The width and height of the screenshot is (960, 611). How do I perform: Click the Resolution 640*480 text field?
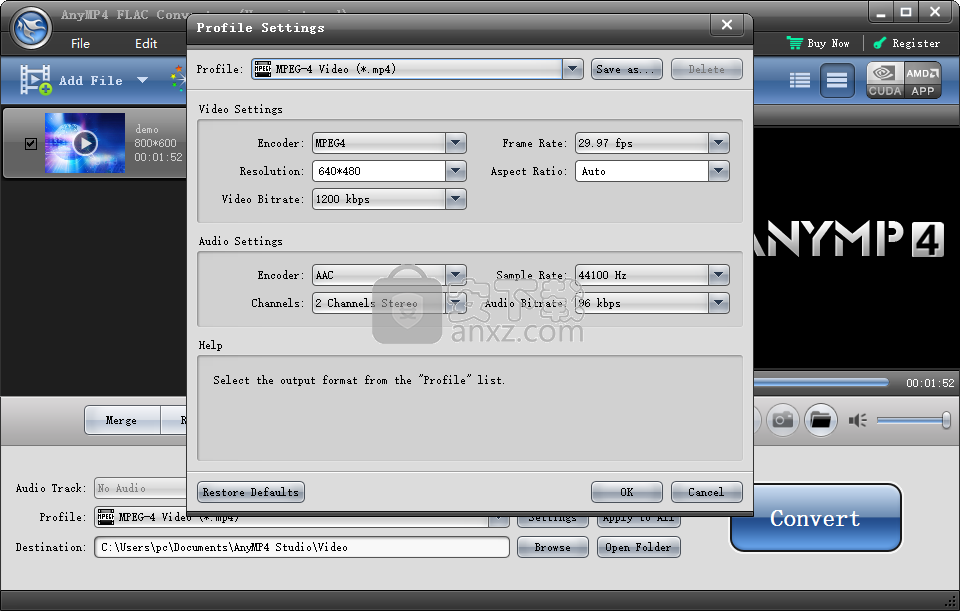[379, 171]
